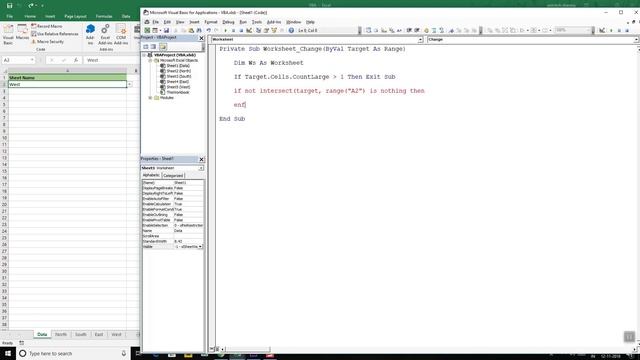Viewport: 640px width, 360px height.
Task: Click the taskbar microphone icon
Action: (124, 353)
